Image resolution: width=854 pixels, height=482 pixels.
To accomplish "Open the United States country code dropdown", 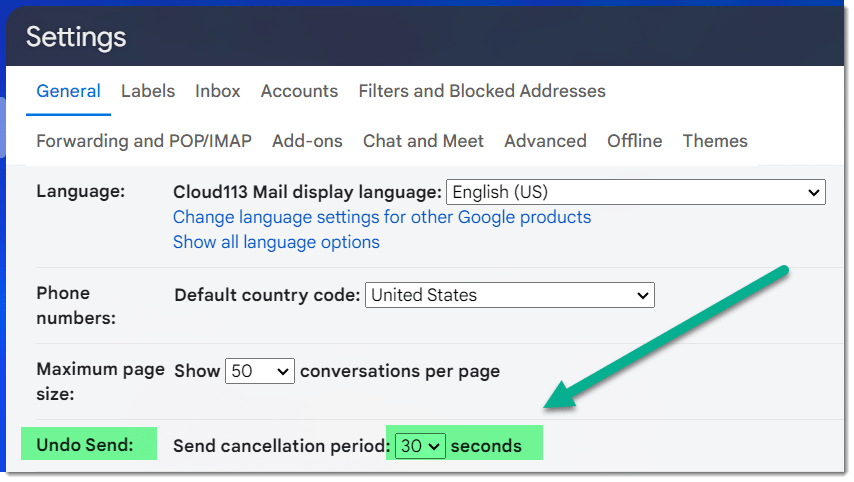I will click(x=510, y=295).
